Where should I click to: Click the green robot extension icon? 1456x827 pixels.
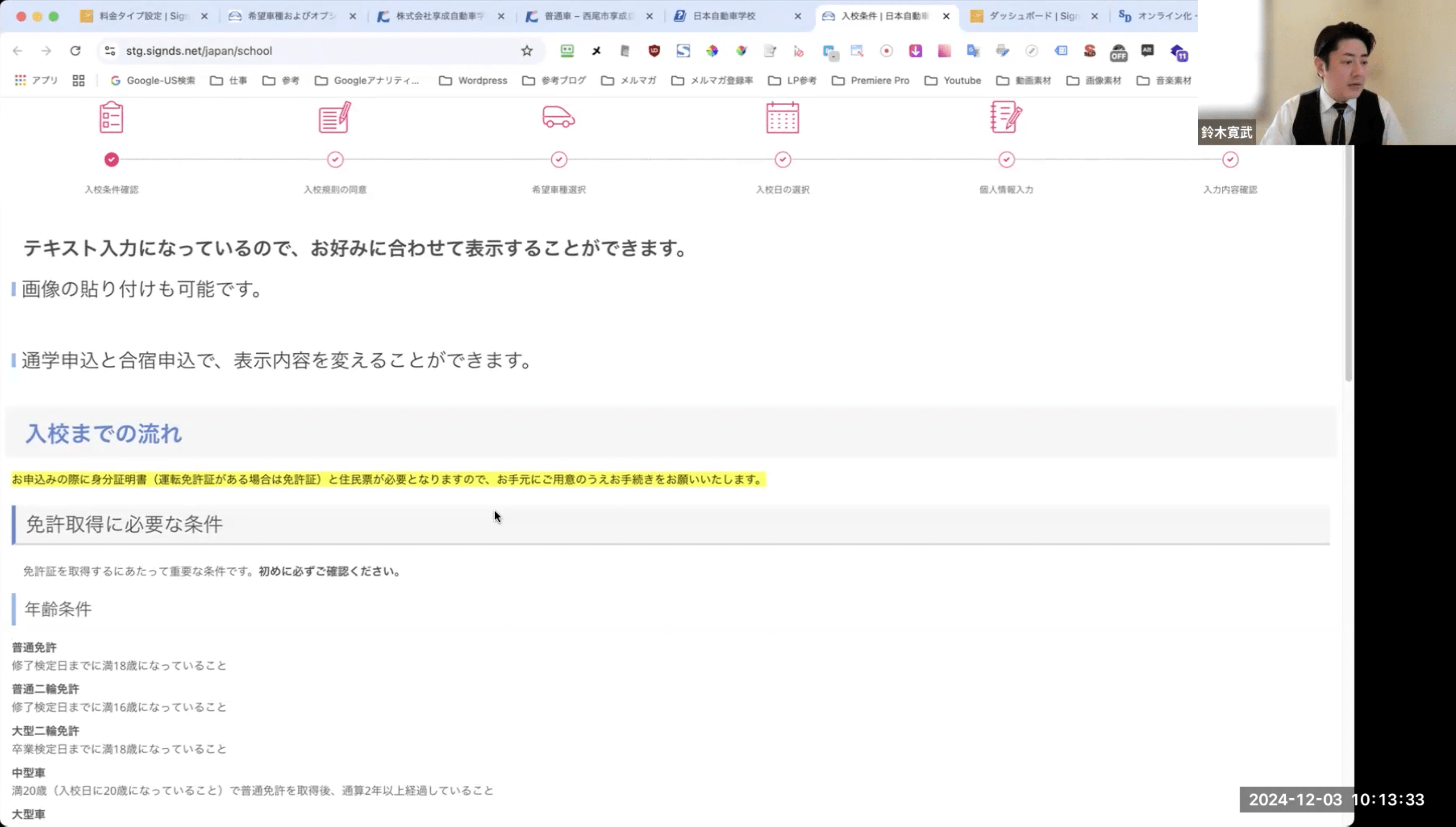click(x=567, y=51)
